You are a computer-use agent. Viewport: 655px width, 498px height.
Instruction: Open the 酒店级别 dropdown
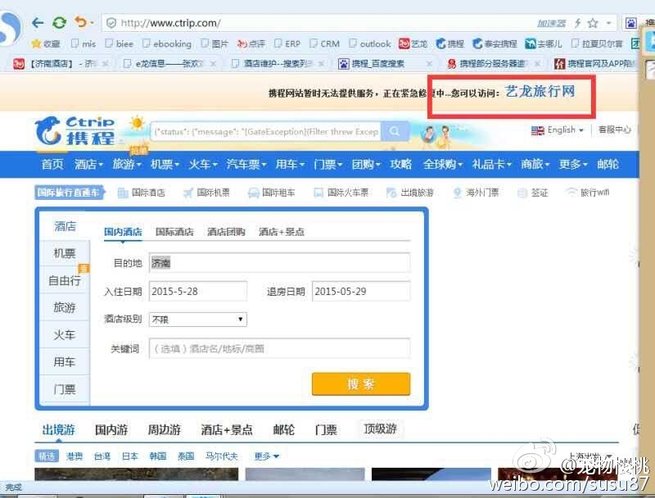(197, 319)
